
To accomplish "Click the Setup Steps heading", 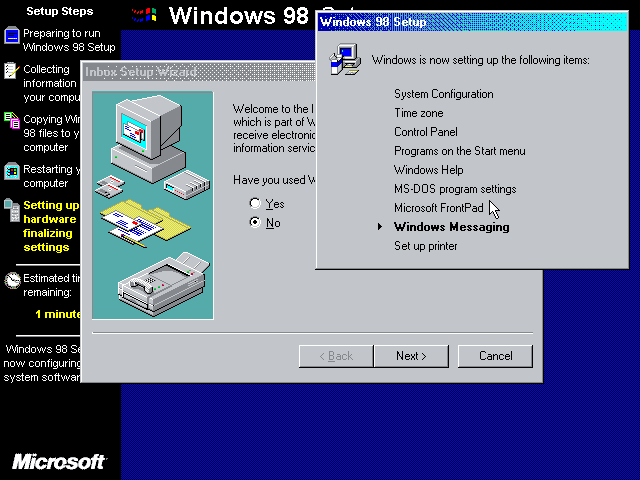I will pyautogui.click(x=60, y=11).
